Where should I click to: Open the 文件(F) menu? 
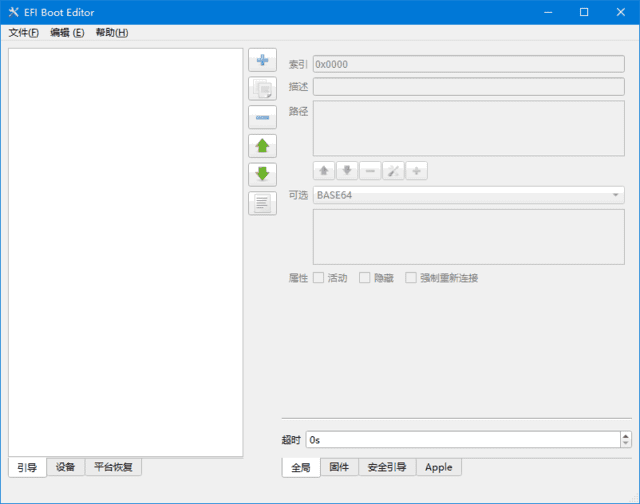[23, 33]
